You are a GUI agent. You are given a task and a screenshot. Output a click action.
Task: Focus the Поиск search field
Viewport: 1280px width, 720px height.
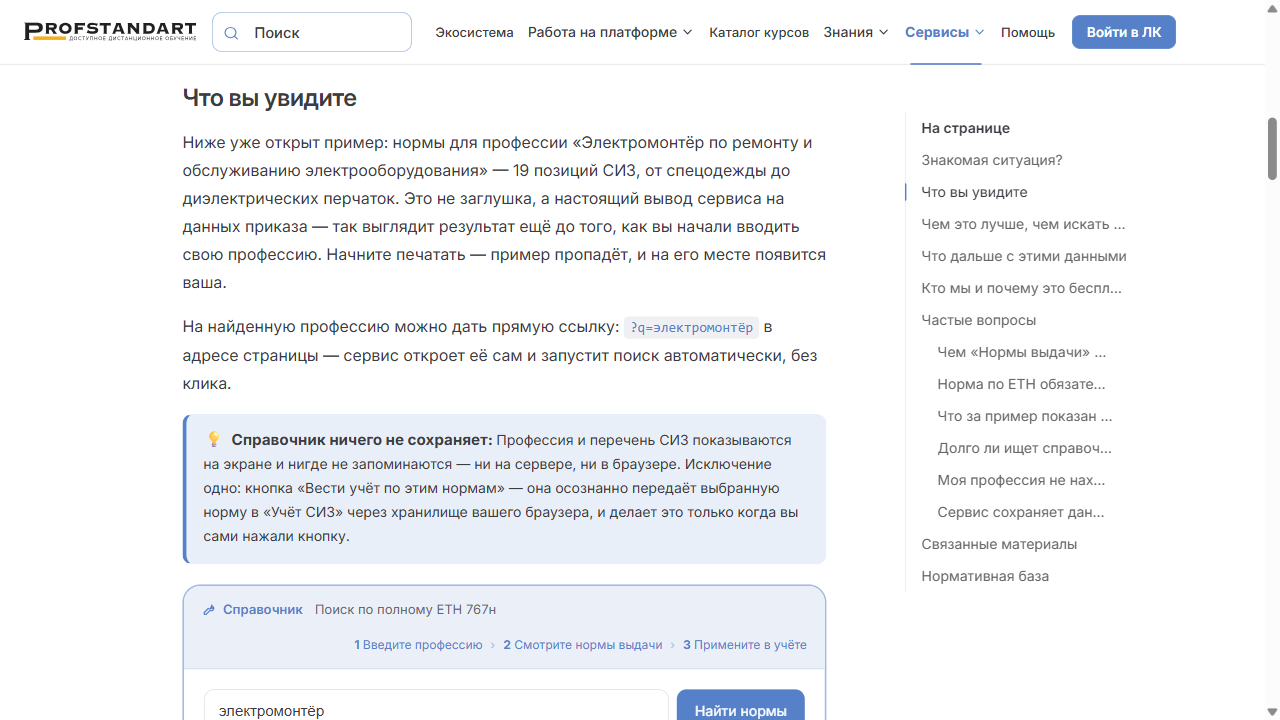[312, 32]
